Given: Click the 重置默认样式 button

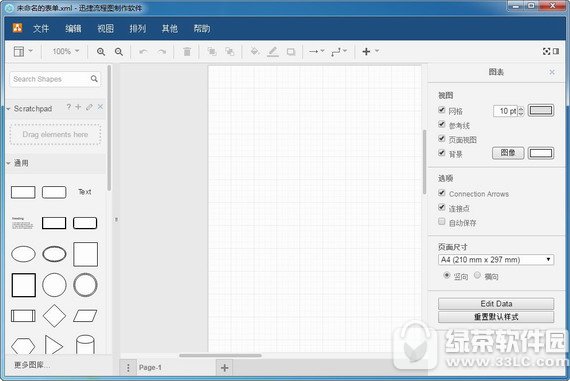Looking at the screenshot, I should (x=496, y=317).
